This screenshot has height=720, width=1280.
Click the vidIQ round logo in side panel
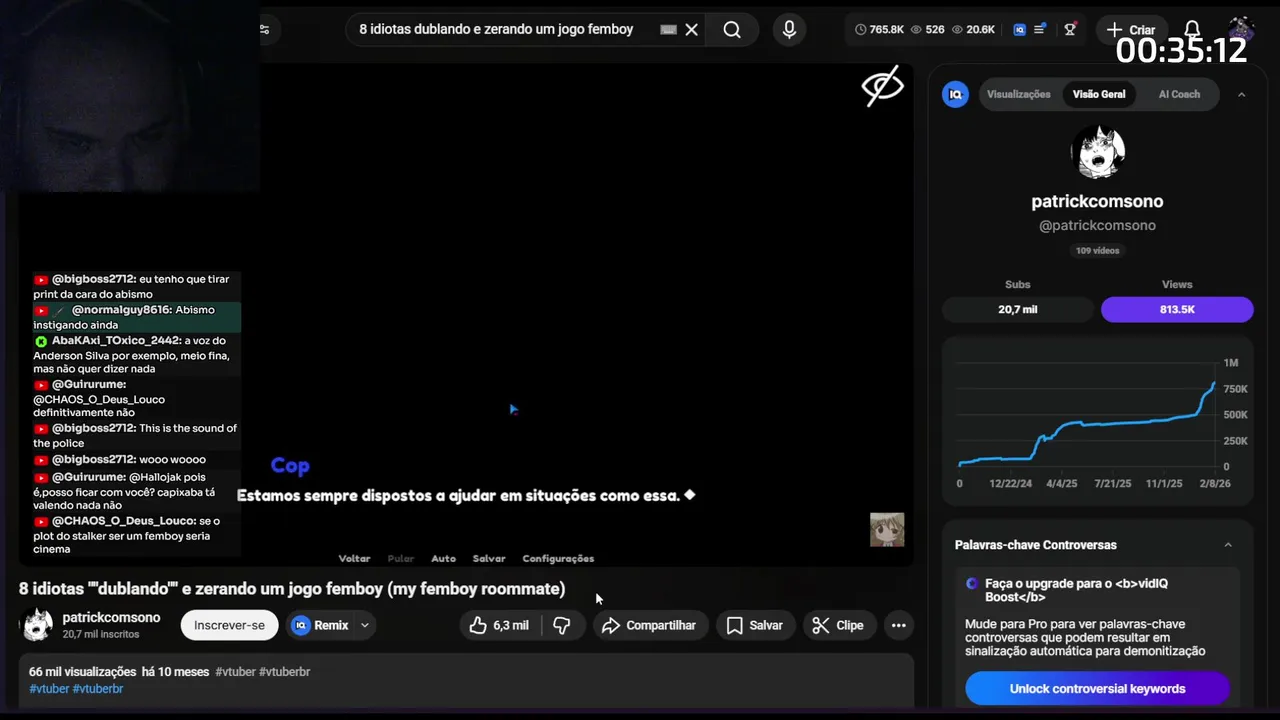pyautogui.click(x=955, y=94)
